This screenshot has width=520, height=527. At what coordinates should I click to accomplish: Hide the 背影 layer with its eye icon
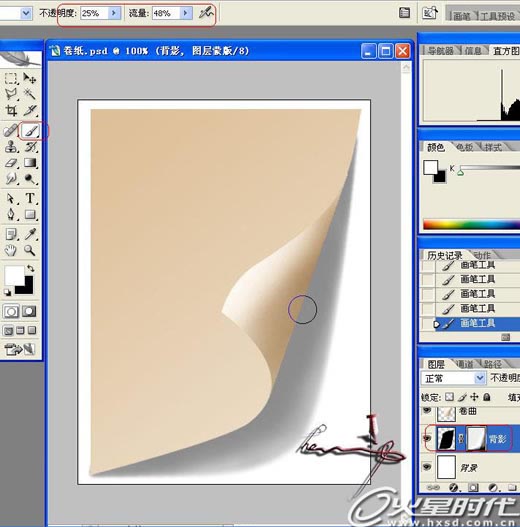pos(427,439)
